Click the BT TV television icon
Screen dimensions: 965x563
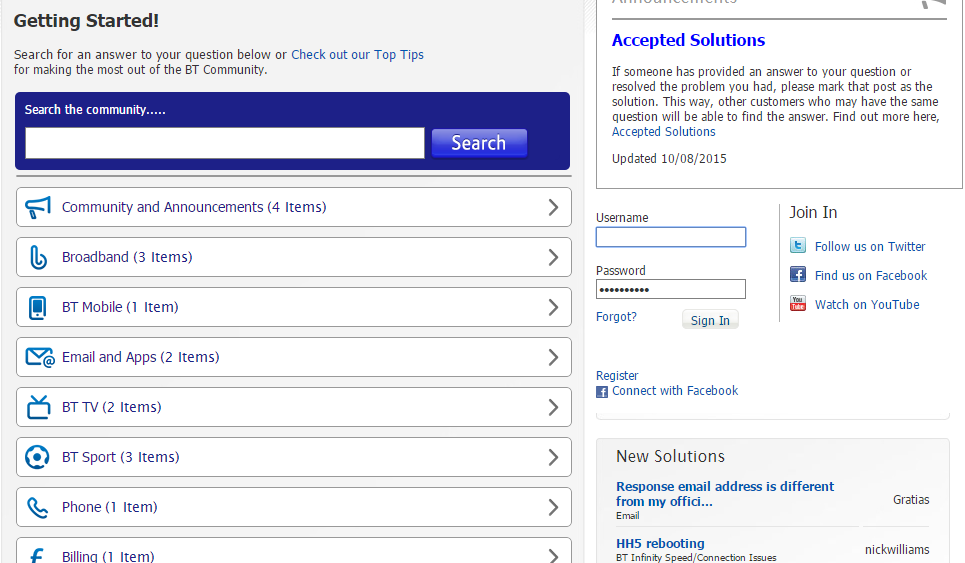(38, 407)
